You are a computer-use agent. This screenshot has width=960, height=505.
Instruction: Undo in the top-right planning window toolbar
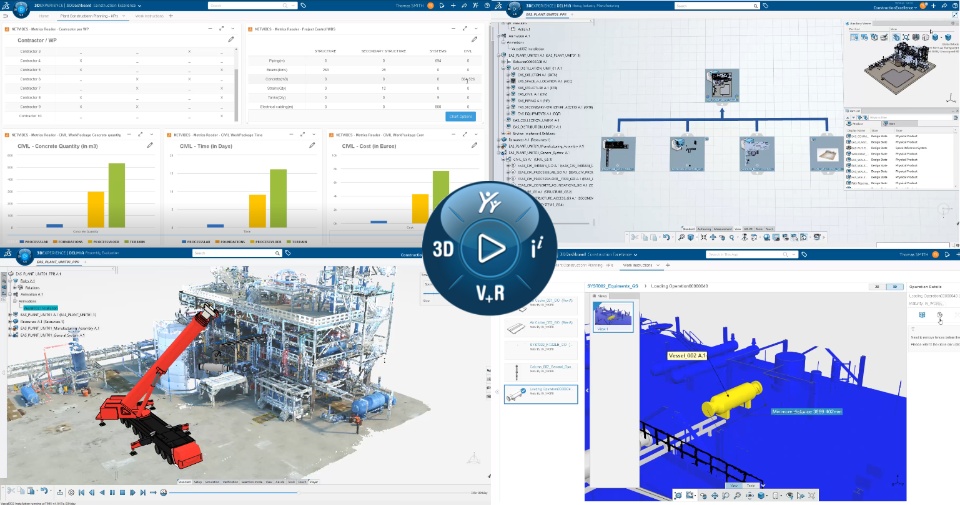(x=666, y=238)
